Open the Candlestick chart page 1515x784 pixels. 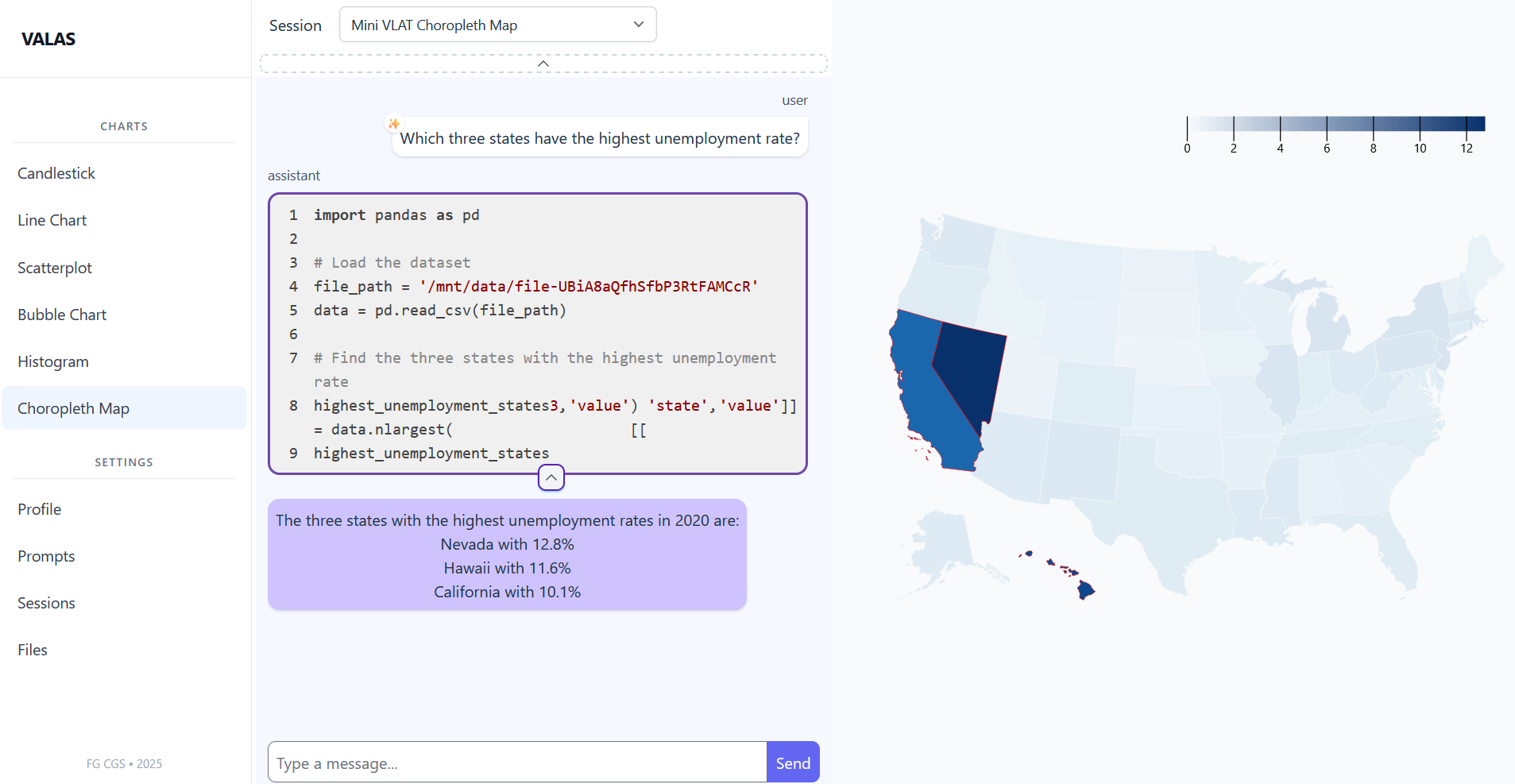pyautogui.click(x=56, y=173)
